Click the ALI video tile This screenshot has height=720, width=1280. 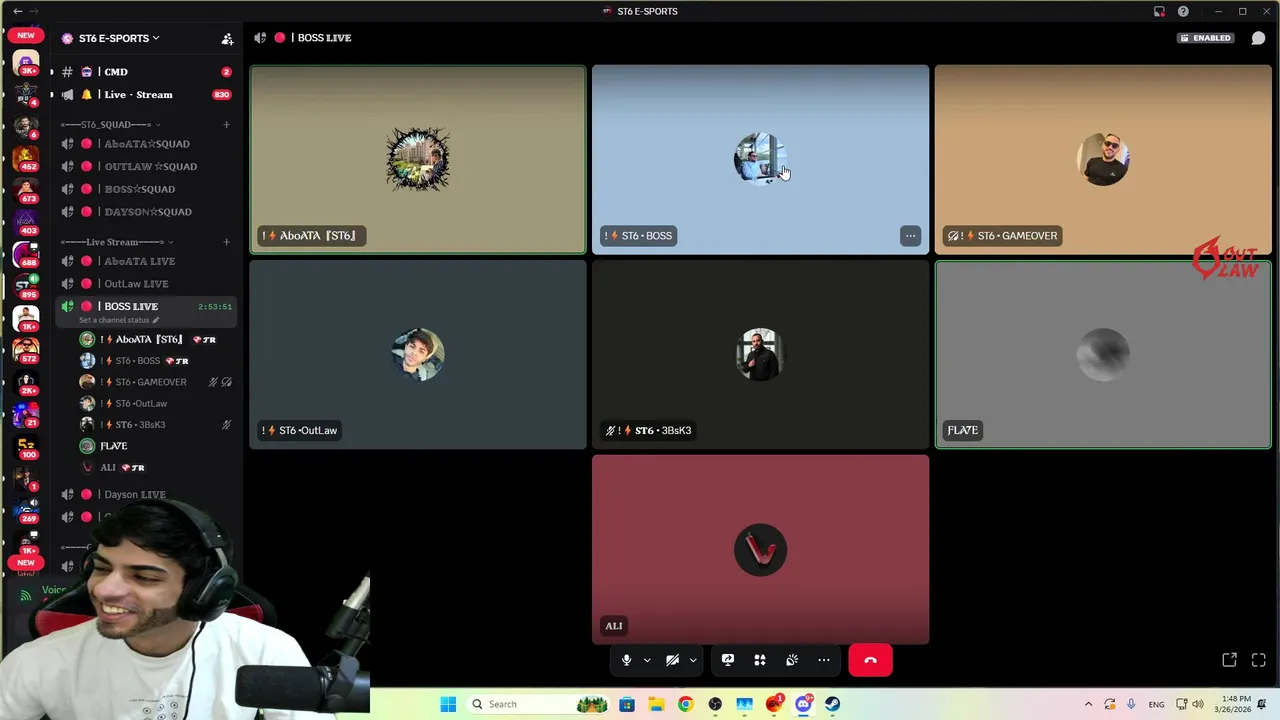[760, 550]
